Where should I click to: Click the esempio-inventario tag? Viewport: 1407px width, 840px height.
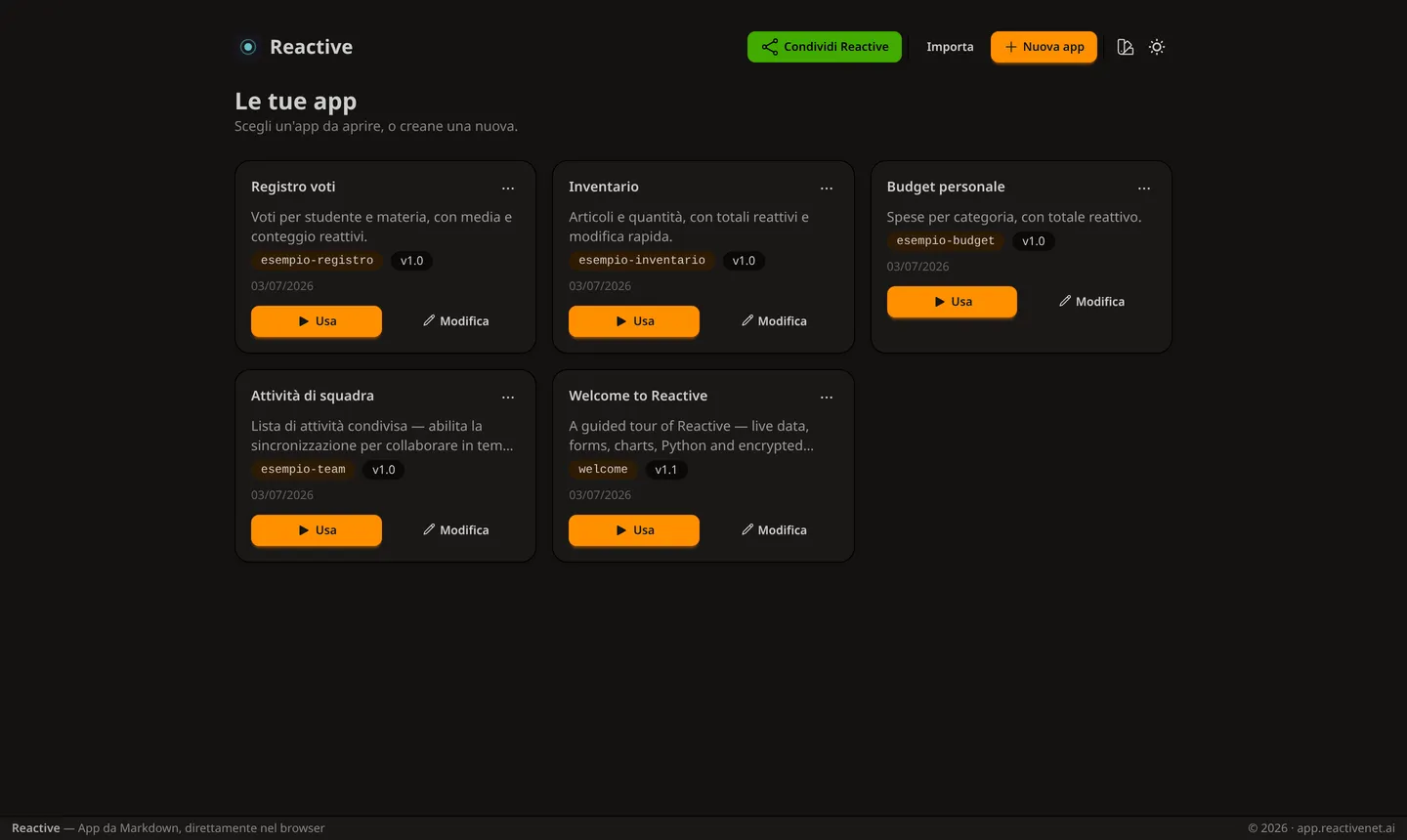pos(642,261)
